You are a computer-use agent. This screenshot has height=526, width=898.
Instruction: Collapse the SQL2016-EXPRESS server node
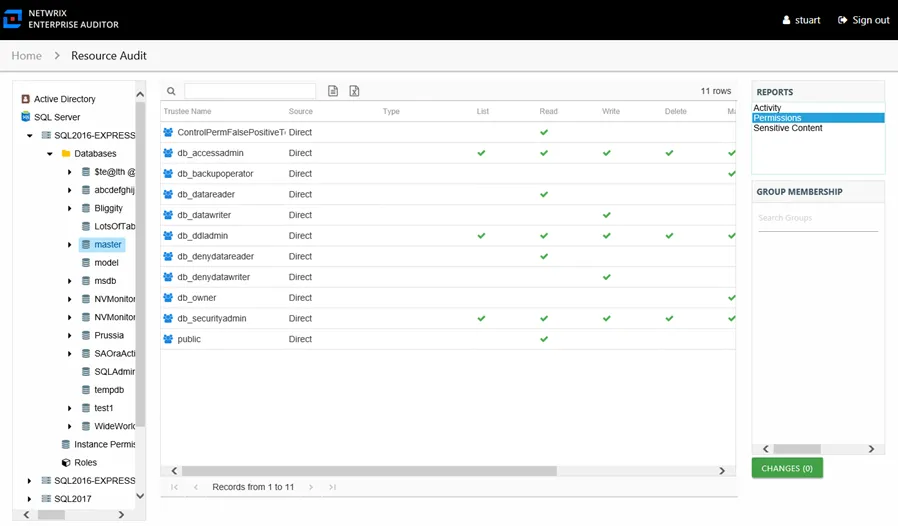[30, 136]
